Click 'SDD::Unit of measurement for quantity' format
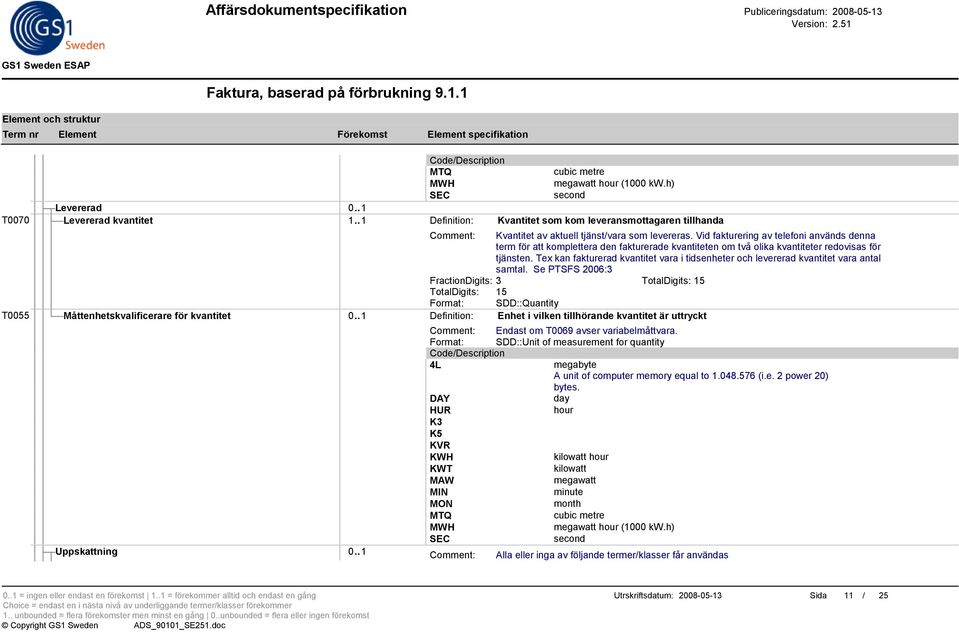 (x=580, y=342)
